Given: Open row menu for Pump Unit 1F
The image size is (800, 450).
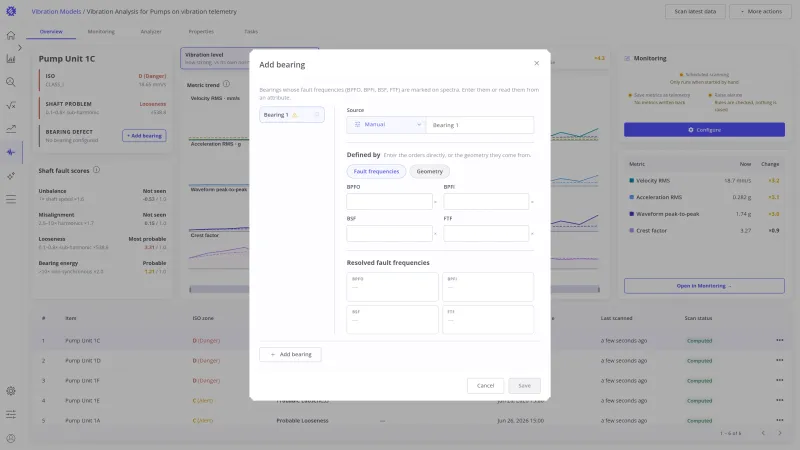Looking at the screenshot, I should pyautogui.click(x=780, y=380).
